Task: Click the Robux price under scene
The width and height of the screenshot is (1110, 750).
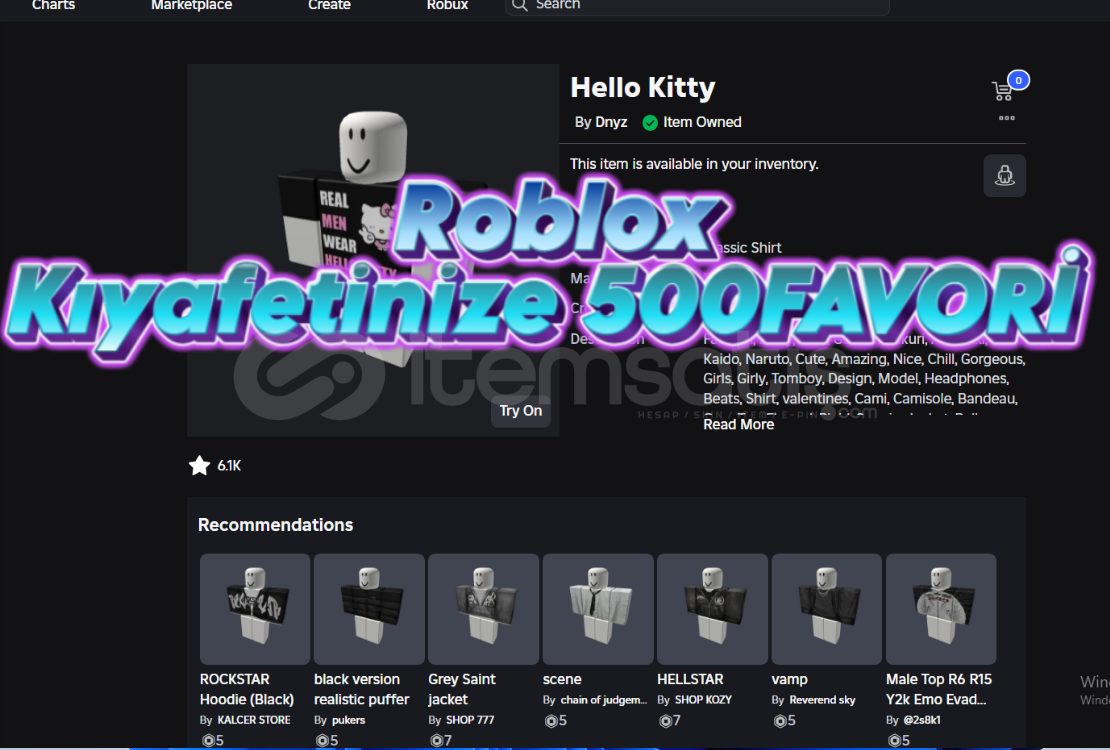Action: (x=556, y=721)
